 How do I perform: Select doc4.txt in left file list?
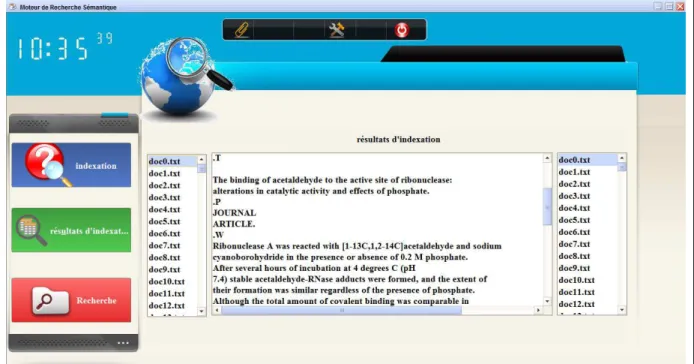173,209
